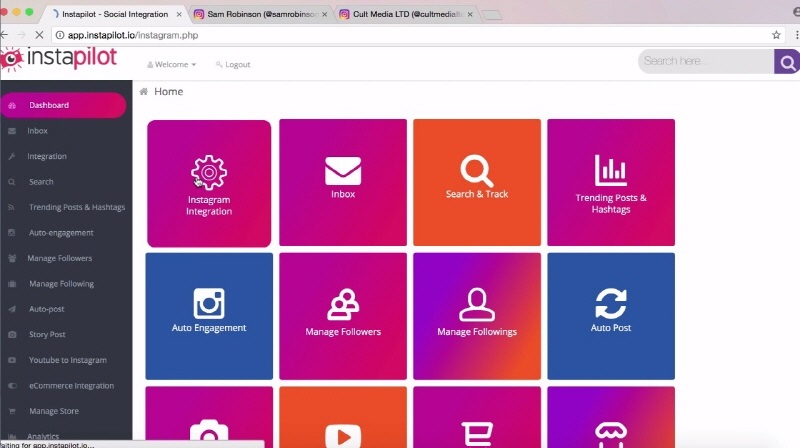Open a new browser tab

click(492, 15)
